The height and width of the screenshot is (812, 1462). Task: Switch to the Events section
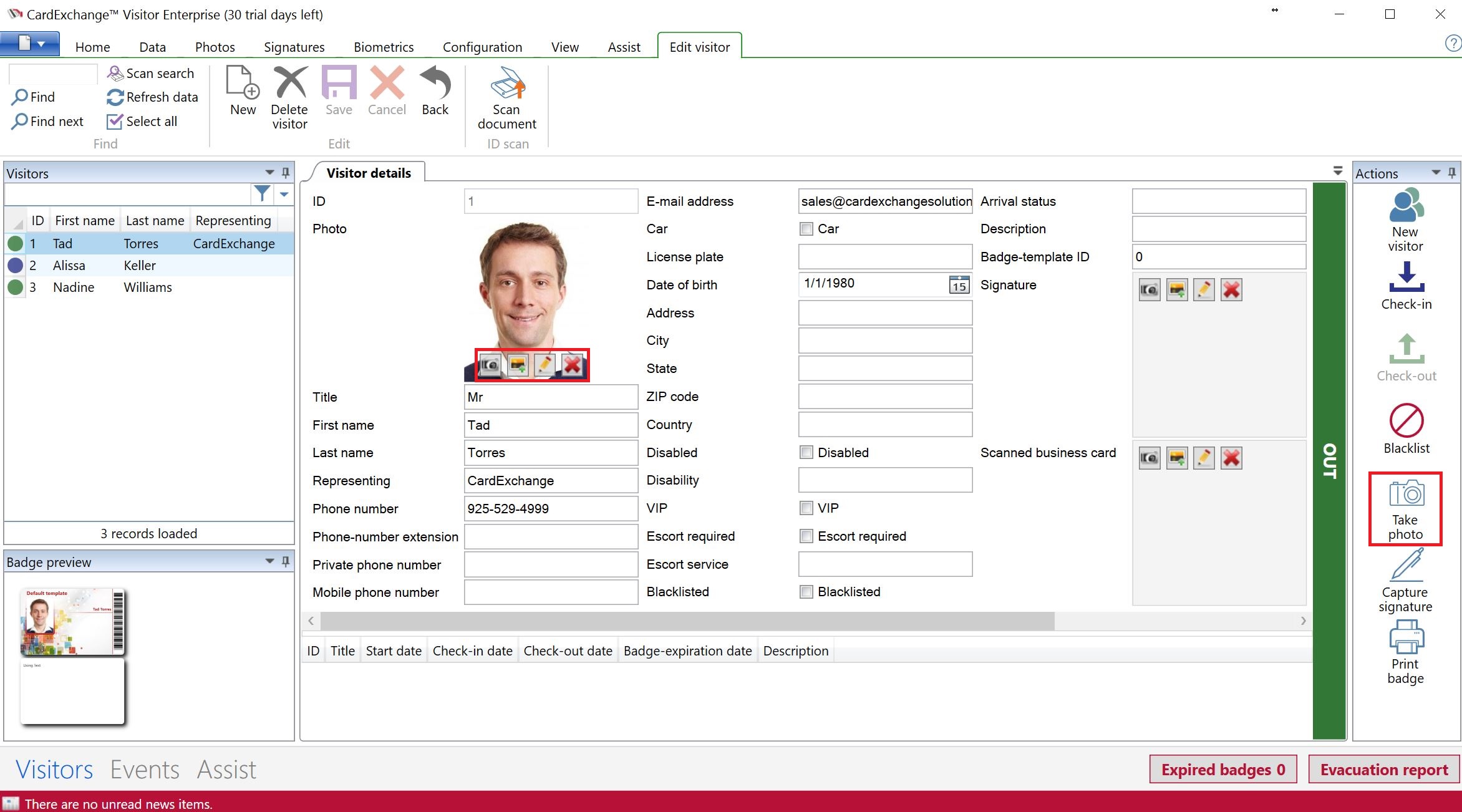[145, 770]
